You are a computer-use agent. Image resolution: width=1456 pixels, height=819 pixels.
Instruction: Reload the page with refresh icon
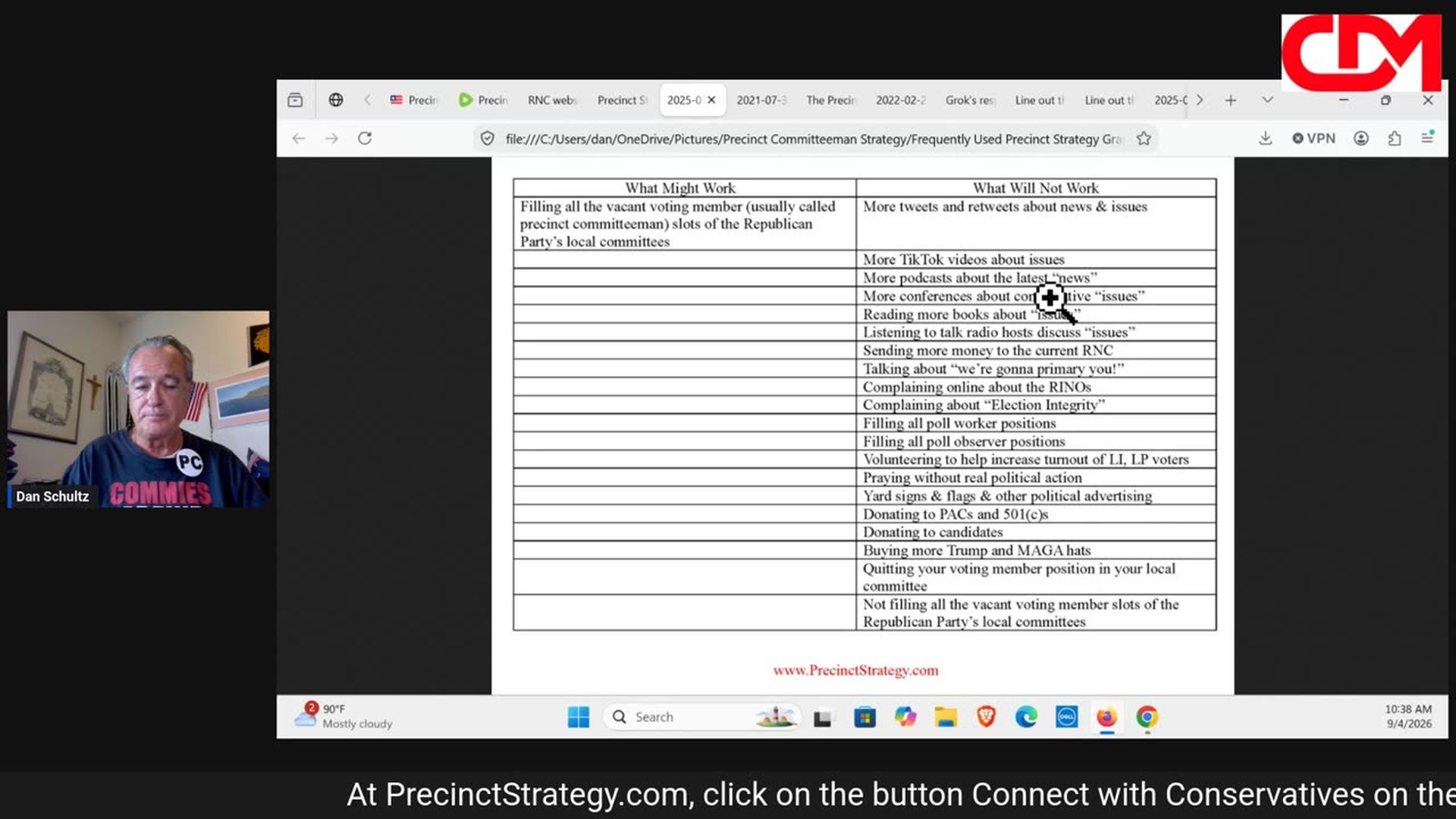coord(365,139)
